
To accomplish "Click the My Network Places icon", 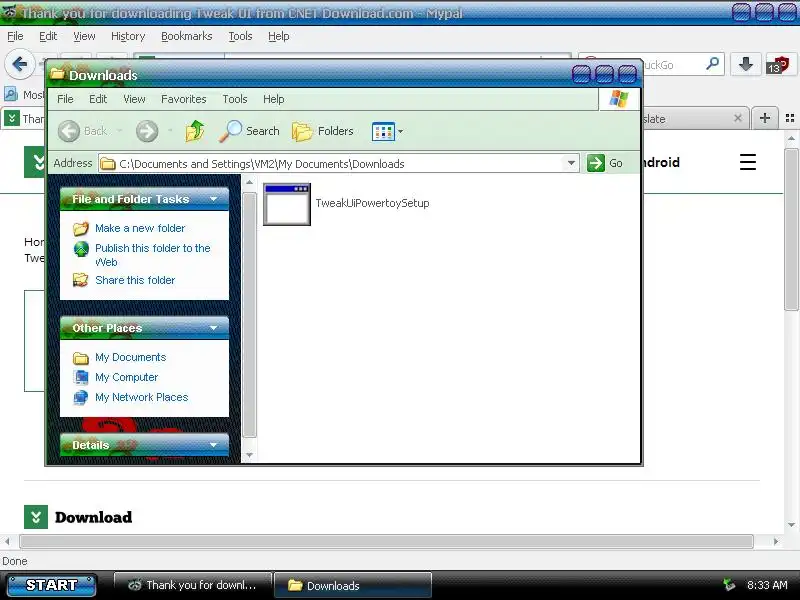I will coord(81,397).
